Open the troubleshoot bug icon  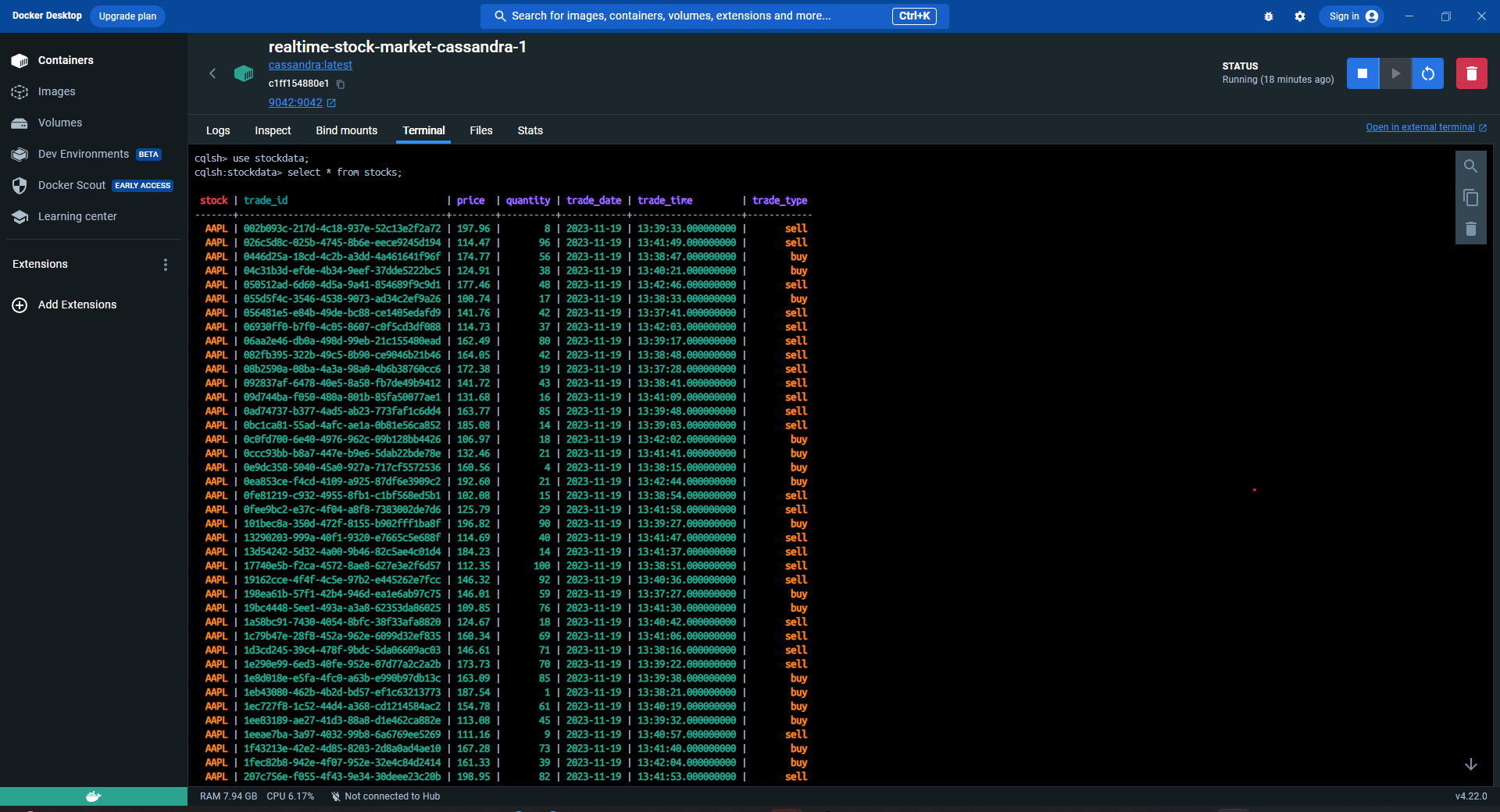tap(1269, 16)
